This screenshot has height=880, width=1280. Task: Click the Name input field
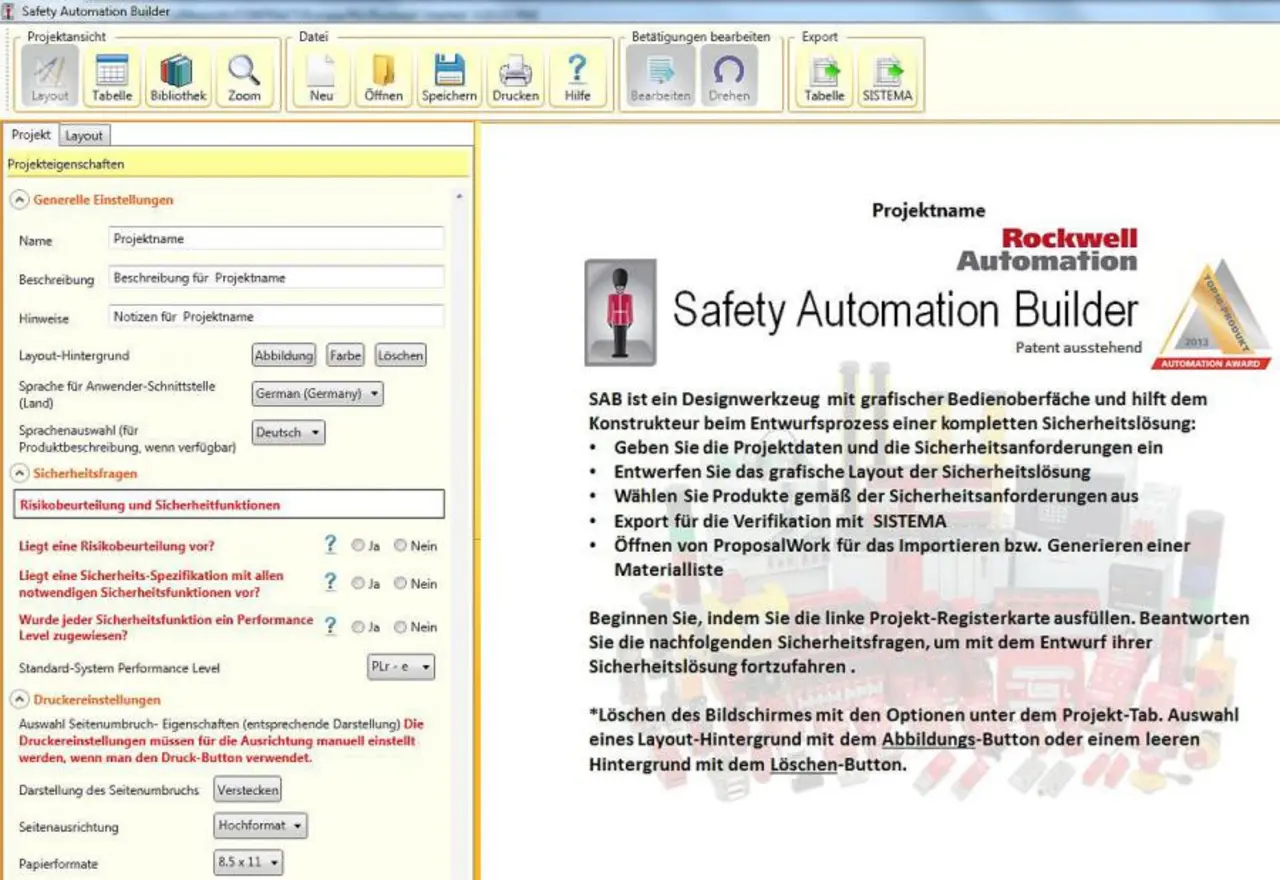click(x=276, y=239)
